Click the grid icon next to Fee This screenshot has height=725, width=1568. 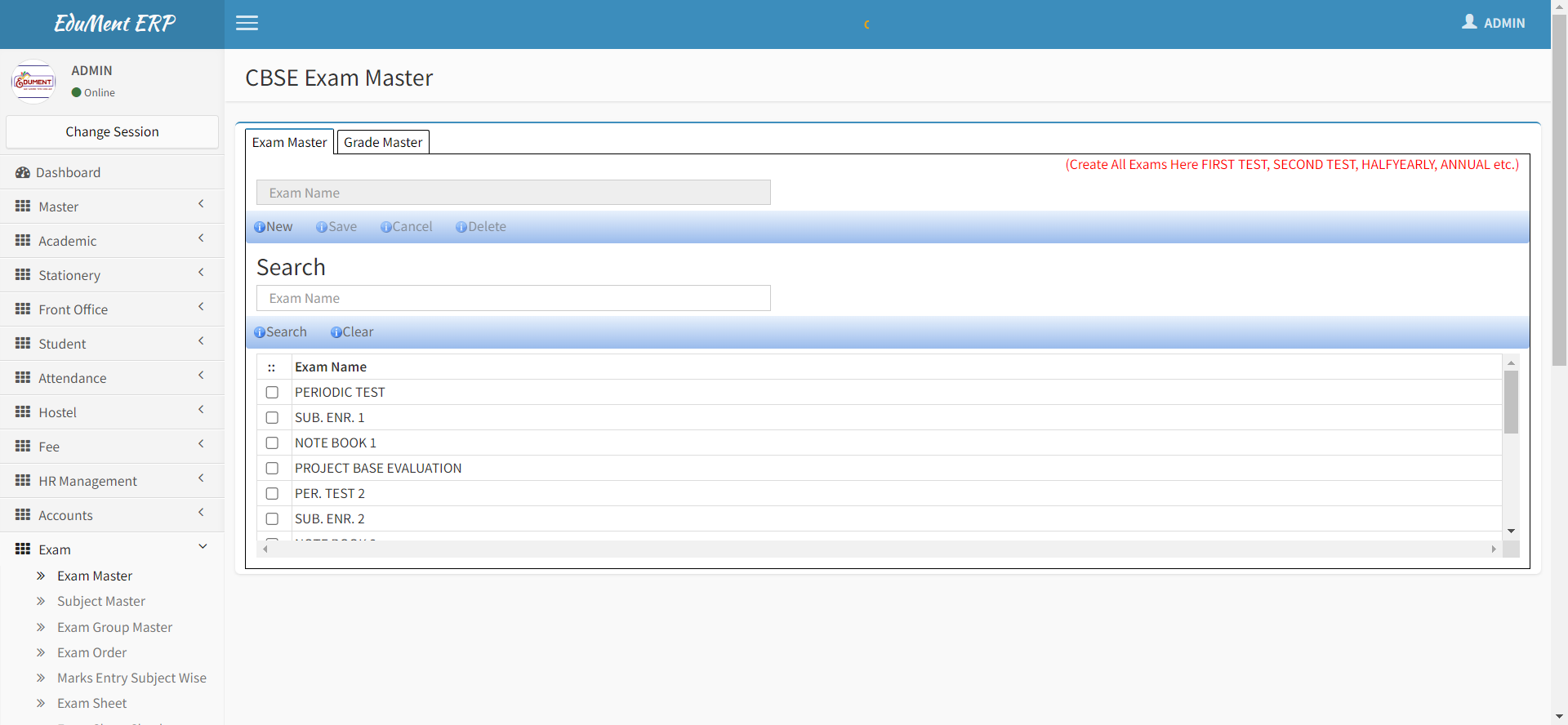23,447
